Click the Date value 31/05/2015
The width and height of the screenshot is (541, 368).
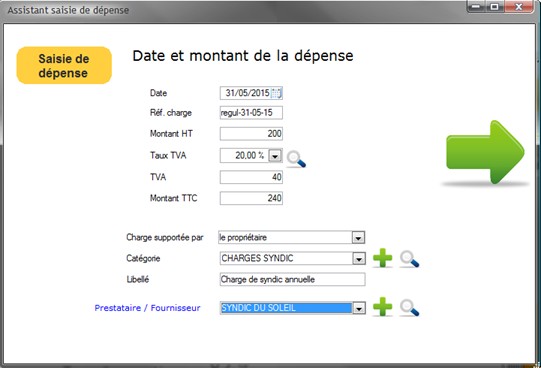pos(247,93)
